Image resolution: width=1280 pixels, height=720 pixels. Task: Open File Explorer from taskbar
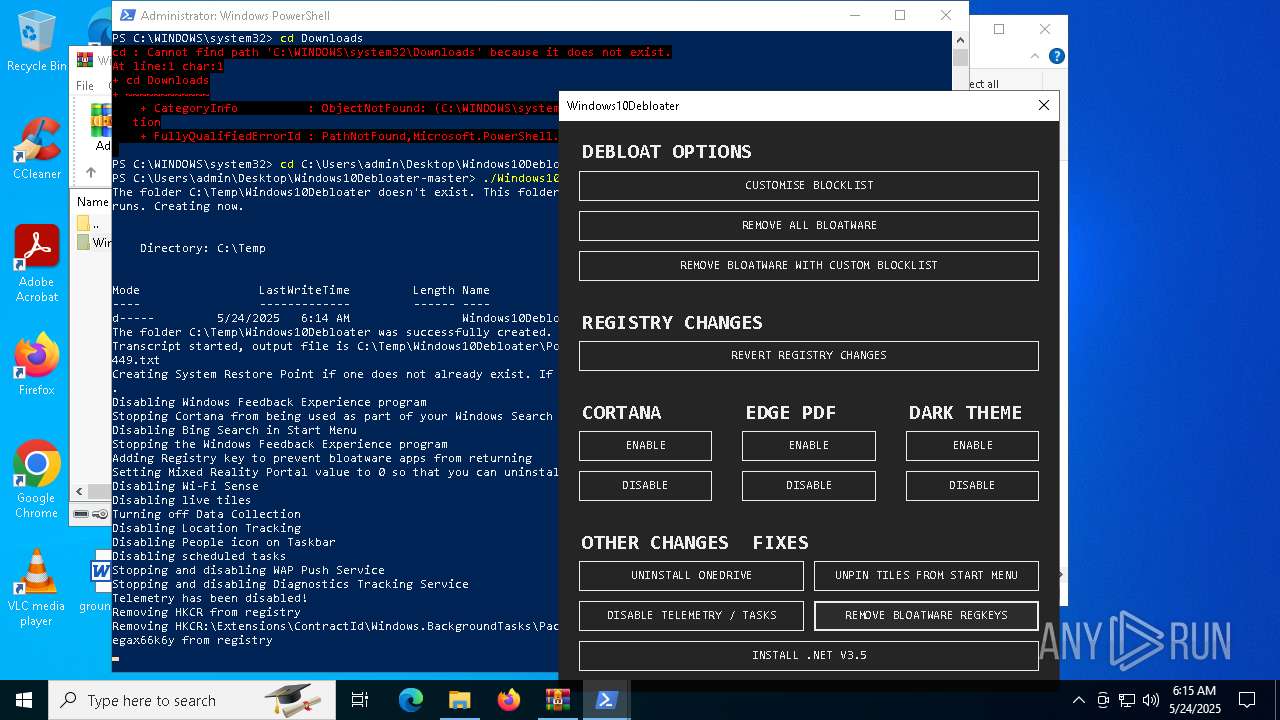click(460, 700)
